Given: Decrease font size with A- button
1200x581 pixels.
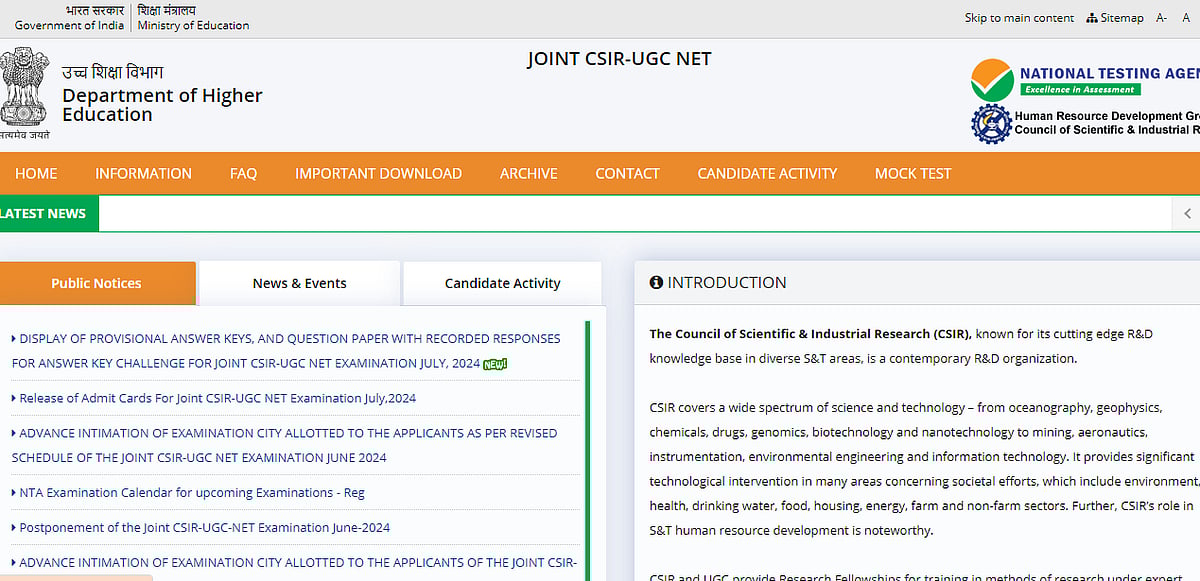Looking at the screenshot, I should coord(1161,18).
